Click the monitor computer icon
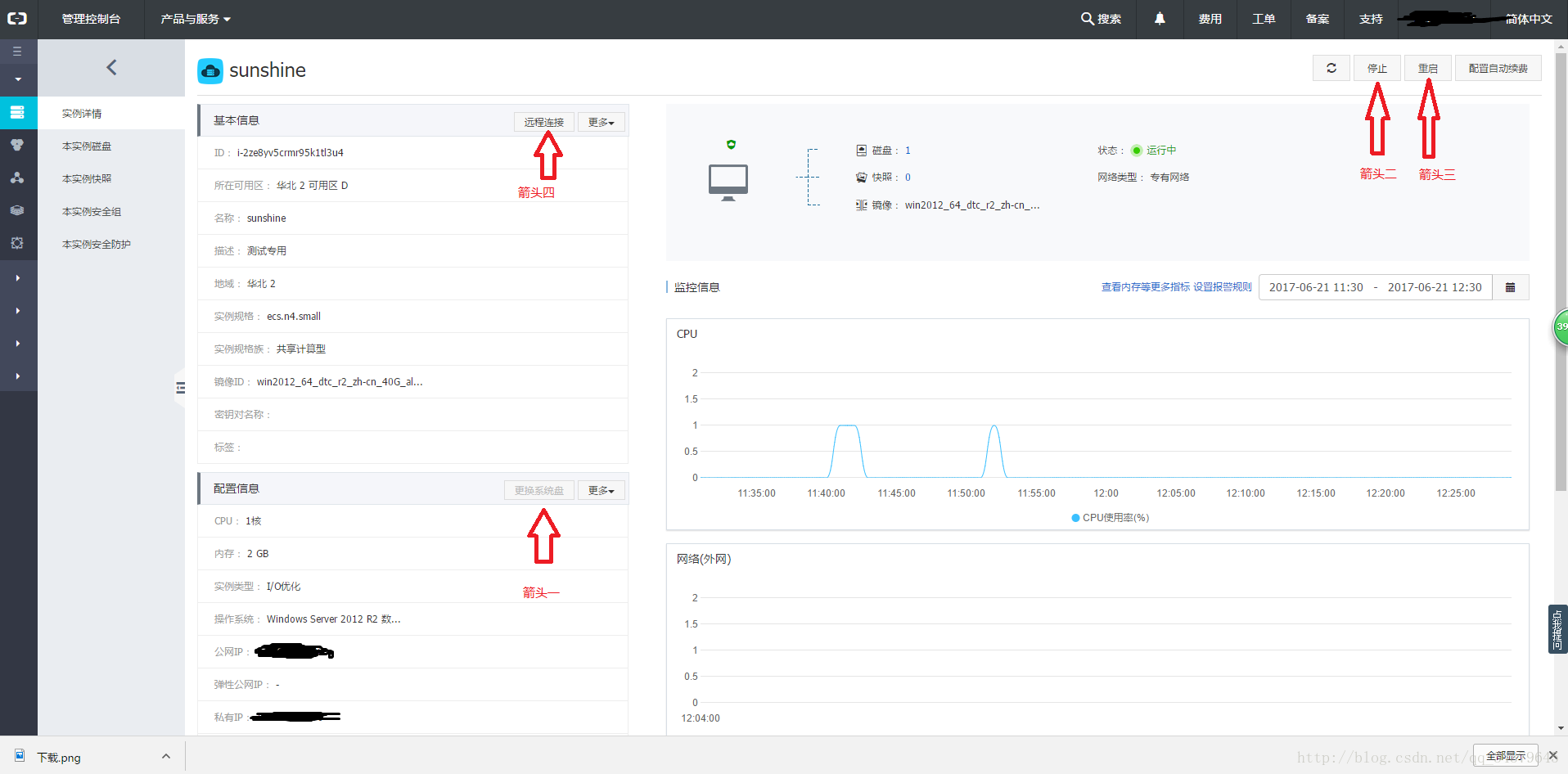 click(728, 182)
